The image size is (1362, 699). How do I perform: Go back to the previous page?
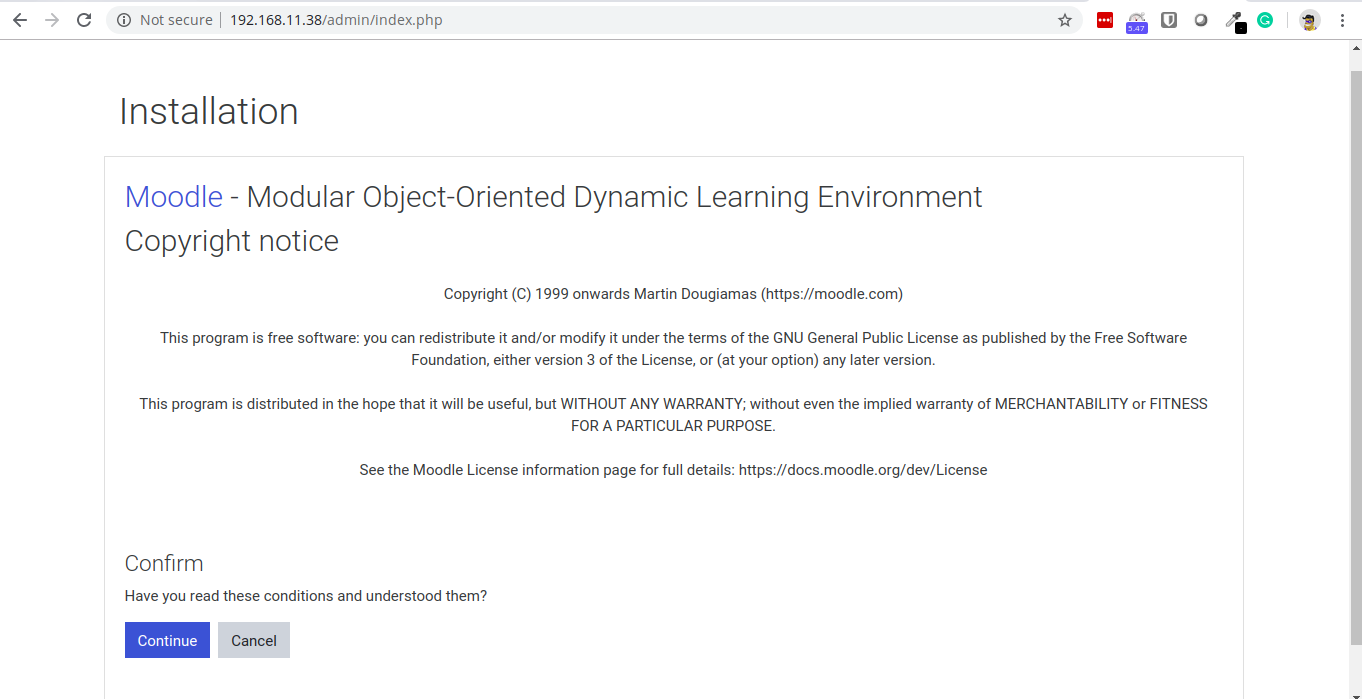click(20, 20)
